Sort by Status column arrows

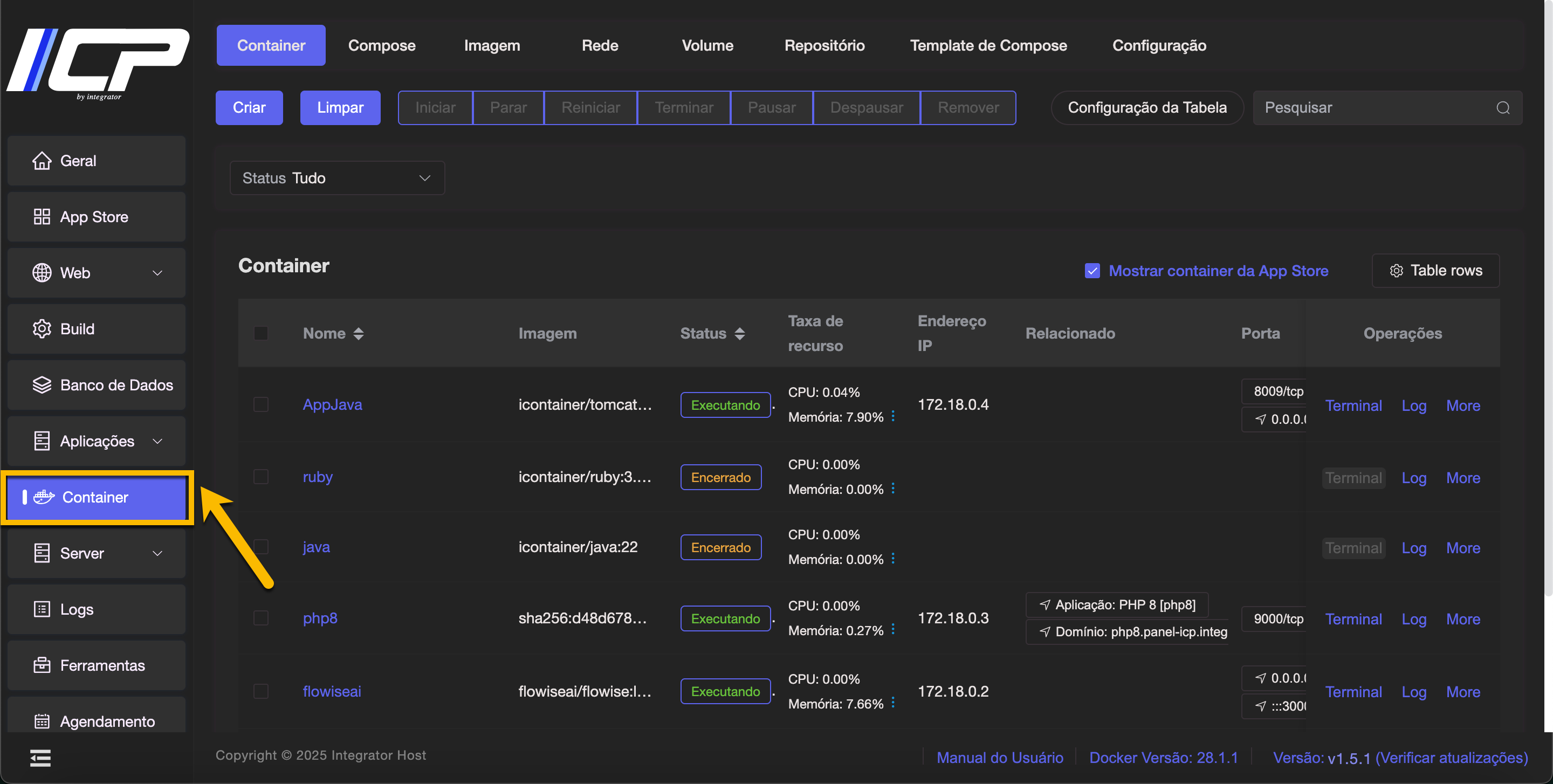click(740, 333)
